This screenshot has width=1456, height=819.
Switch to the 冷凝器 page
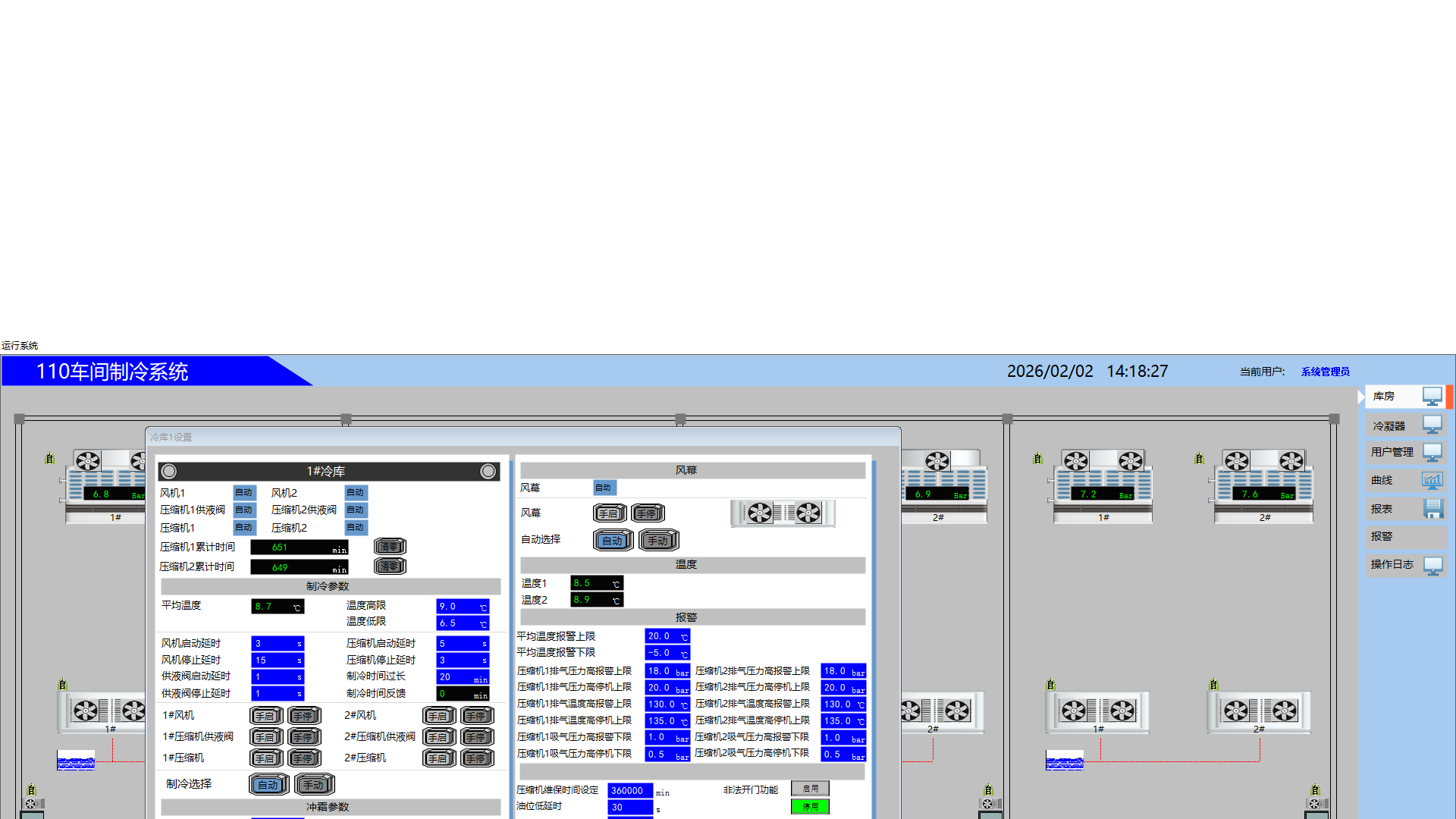coord(1389,426)
